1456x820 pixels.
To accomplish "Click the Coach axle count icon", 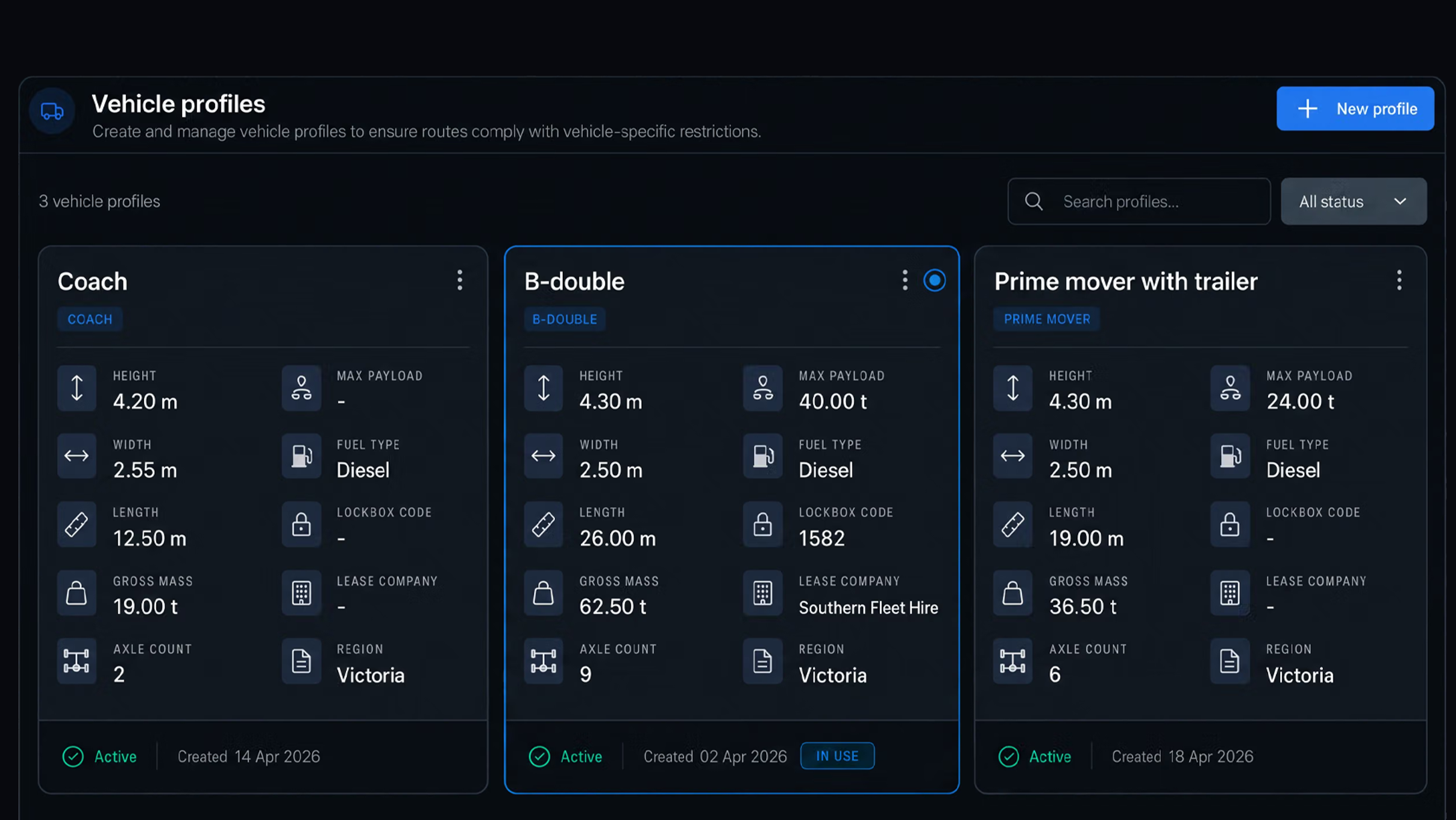I will [x=77, y=661].
